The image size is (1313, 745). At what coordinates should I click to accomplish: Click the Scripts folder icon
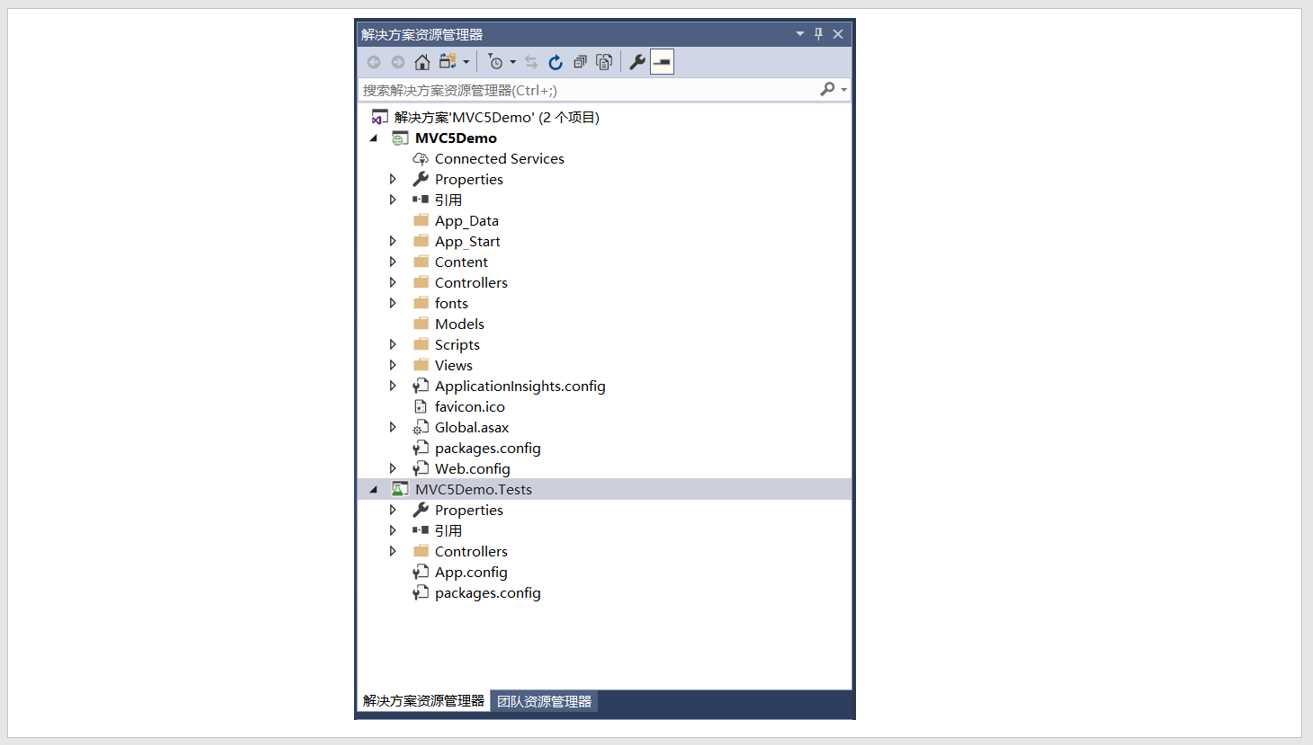click(x=421, y=344)
